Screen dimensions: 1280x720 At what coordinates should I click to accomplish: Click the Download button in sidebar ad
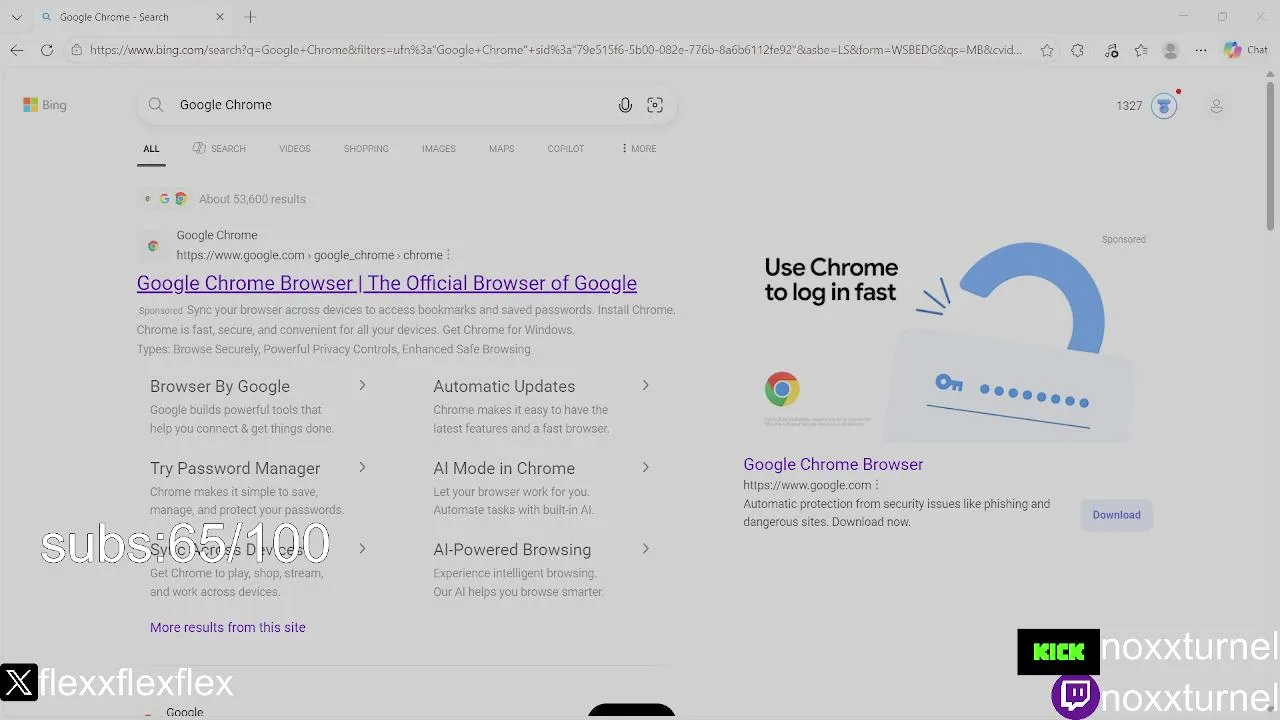[x=1116, y=515]
